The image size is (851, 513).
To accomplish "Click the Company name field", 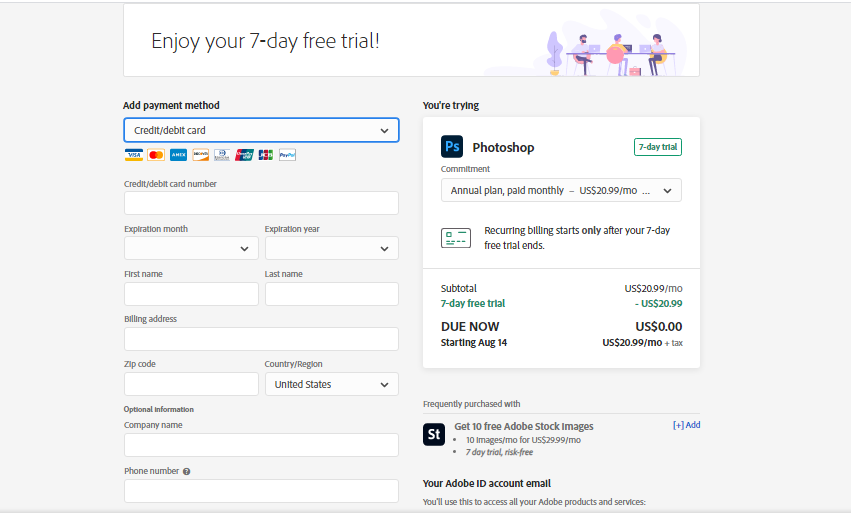I will point(262,445).
